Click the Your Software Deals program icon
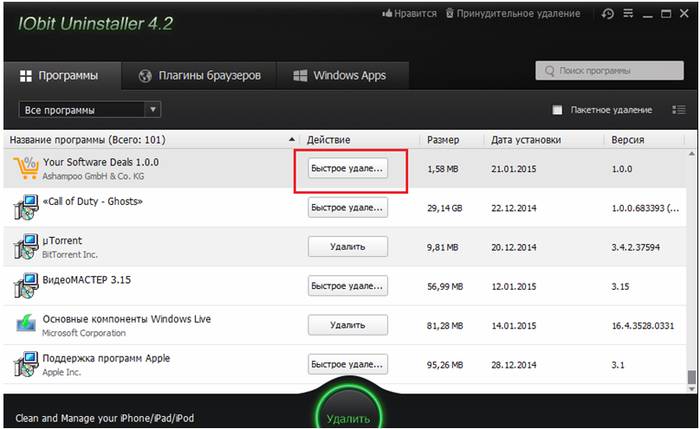 coord(24,168)
